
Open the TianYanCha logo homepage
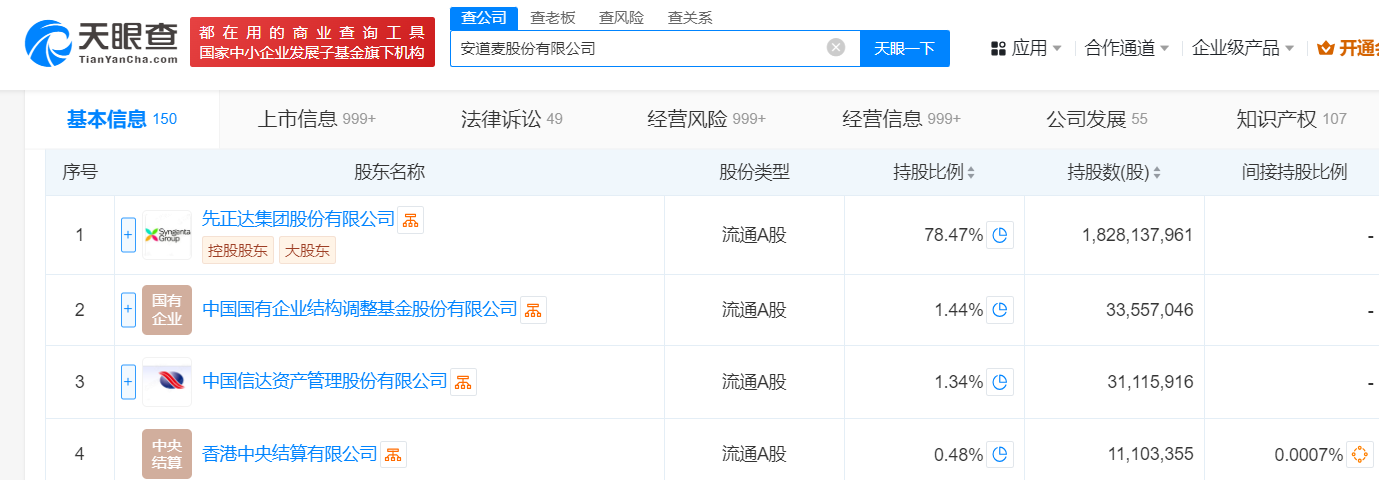[100, 41]
